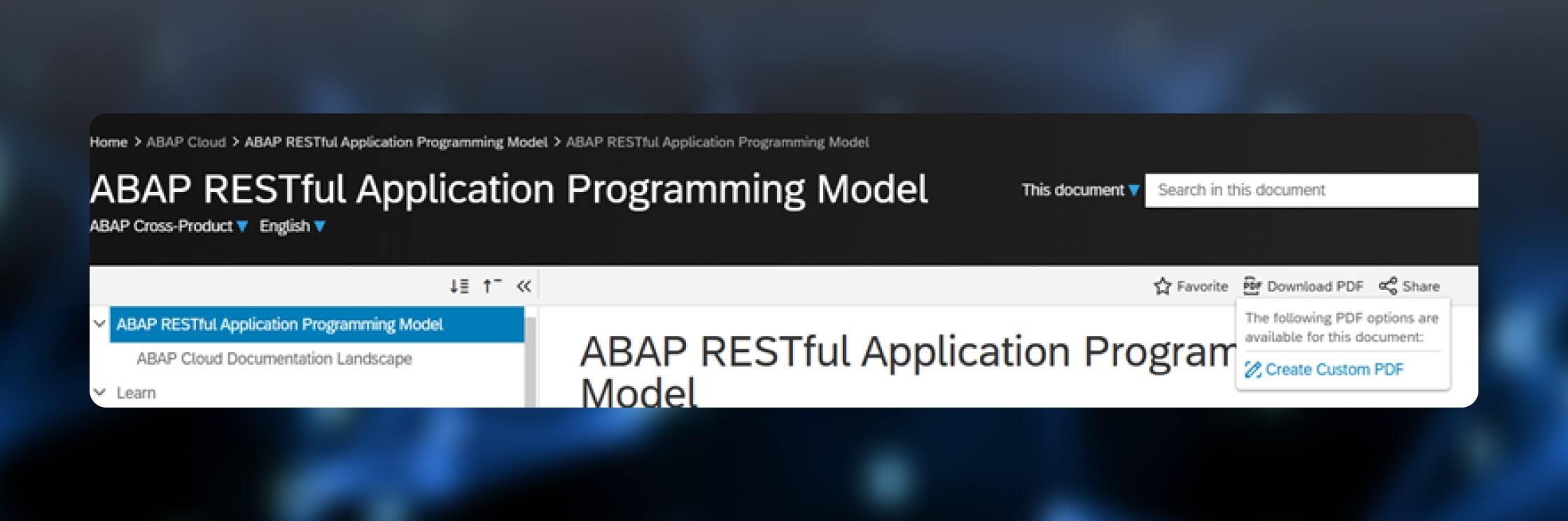This screenshot has height=521, width=1568.
Task: Click the Download PDF label
Action: [x=1315, y=286]
